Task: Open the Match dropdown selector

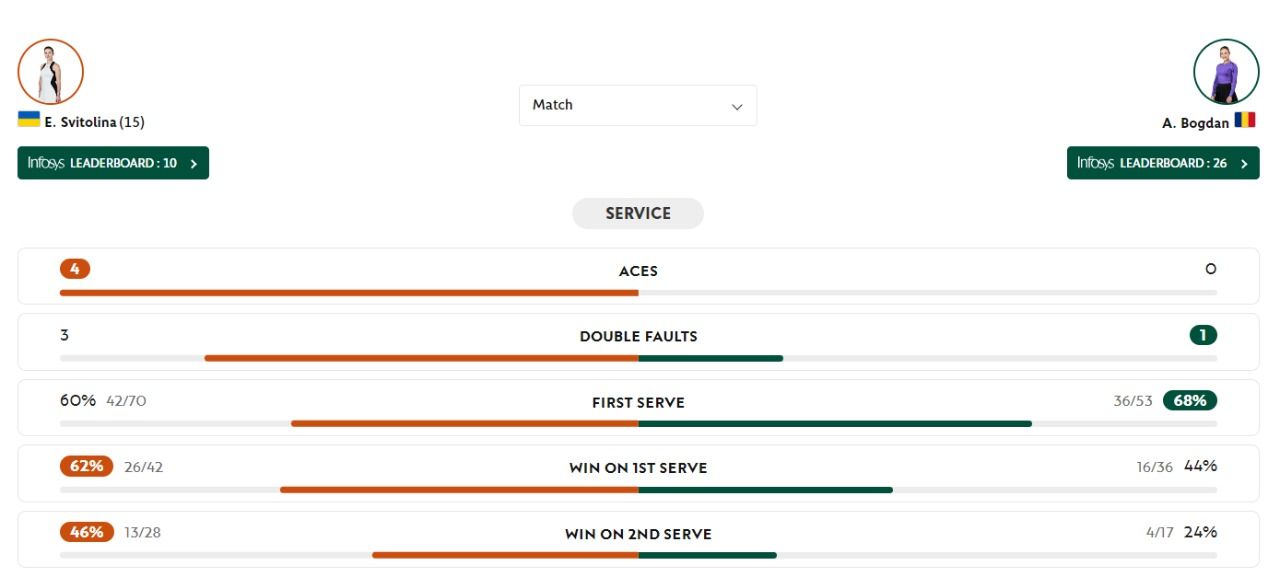Action: [x=637, y=105]
